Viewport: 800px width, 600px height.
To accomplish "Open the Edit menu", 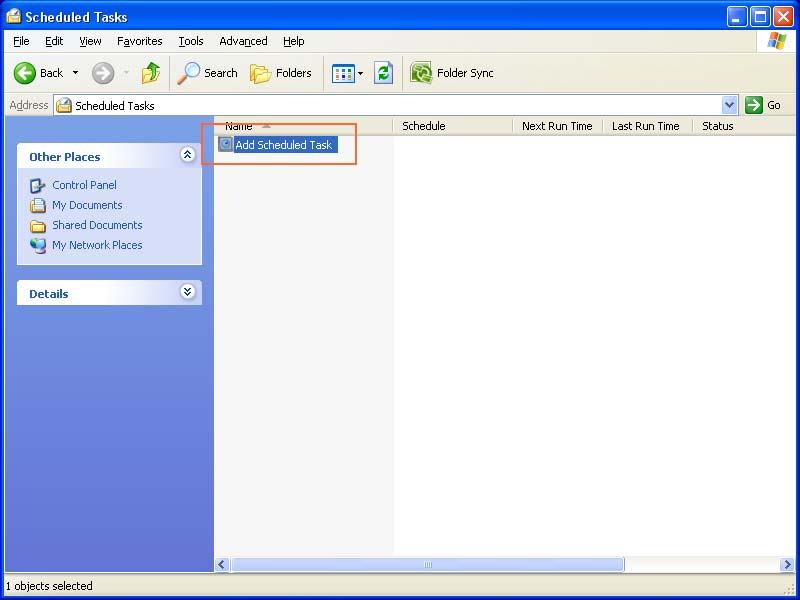I will click(54, 41).
